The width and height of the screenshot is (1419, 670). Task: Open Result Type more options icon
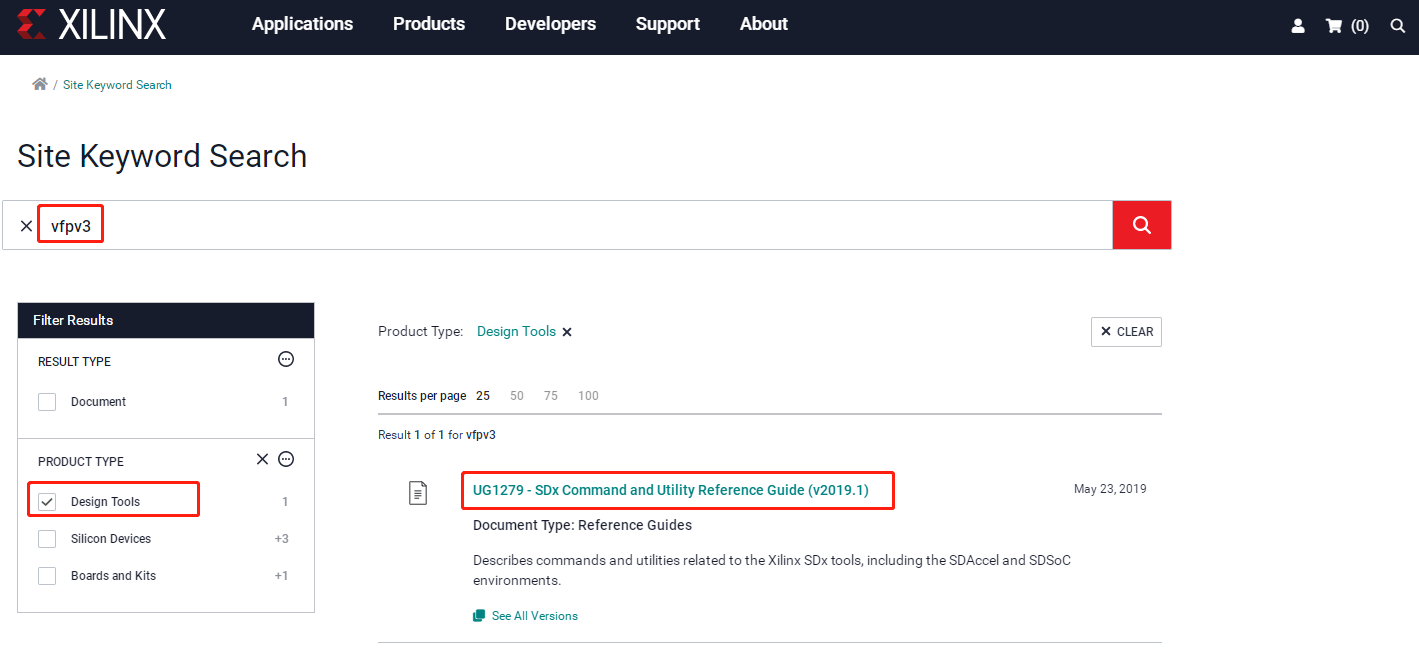pyautogui.click(x=286, y=360)
